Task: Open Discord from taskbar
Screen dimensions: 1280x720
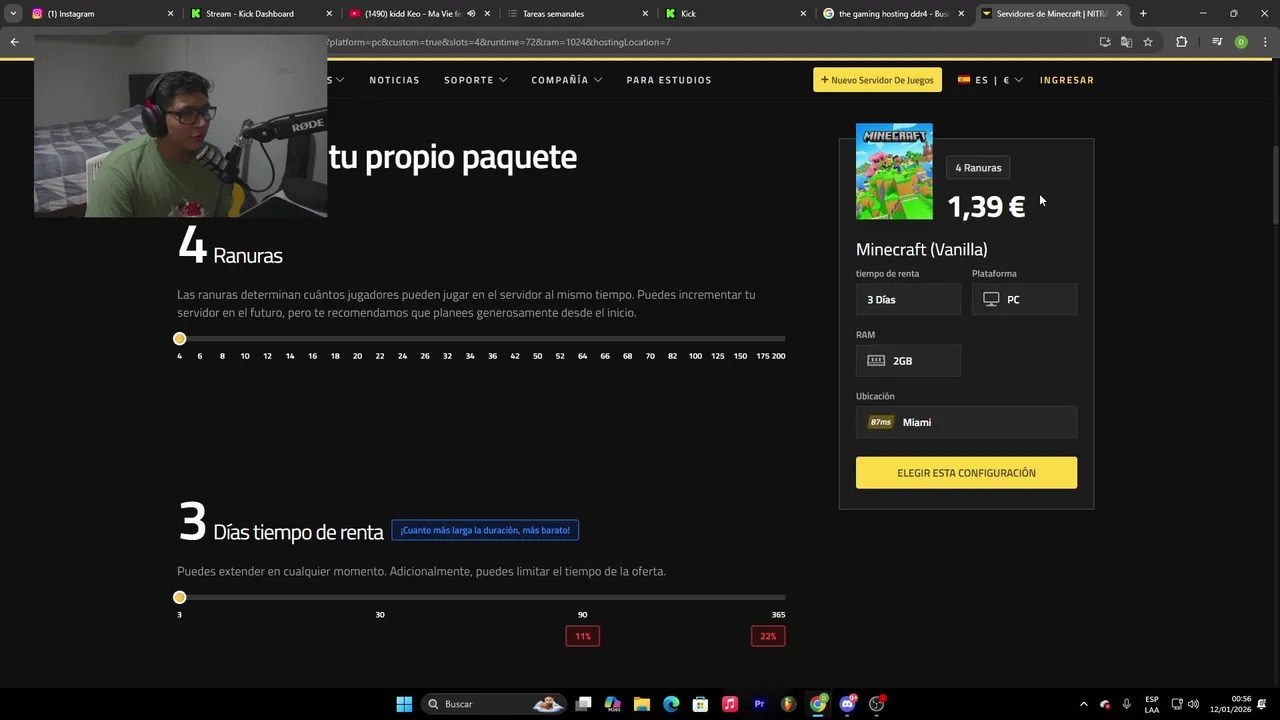Action: pyautogui.click(x=848, y=704)
